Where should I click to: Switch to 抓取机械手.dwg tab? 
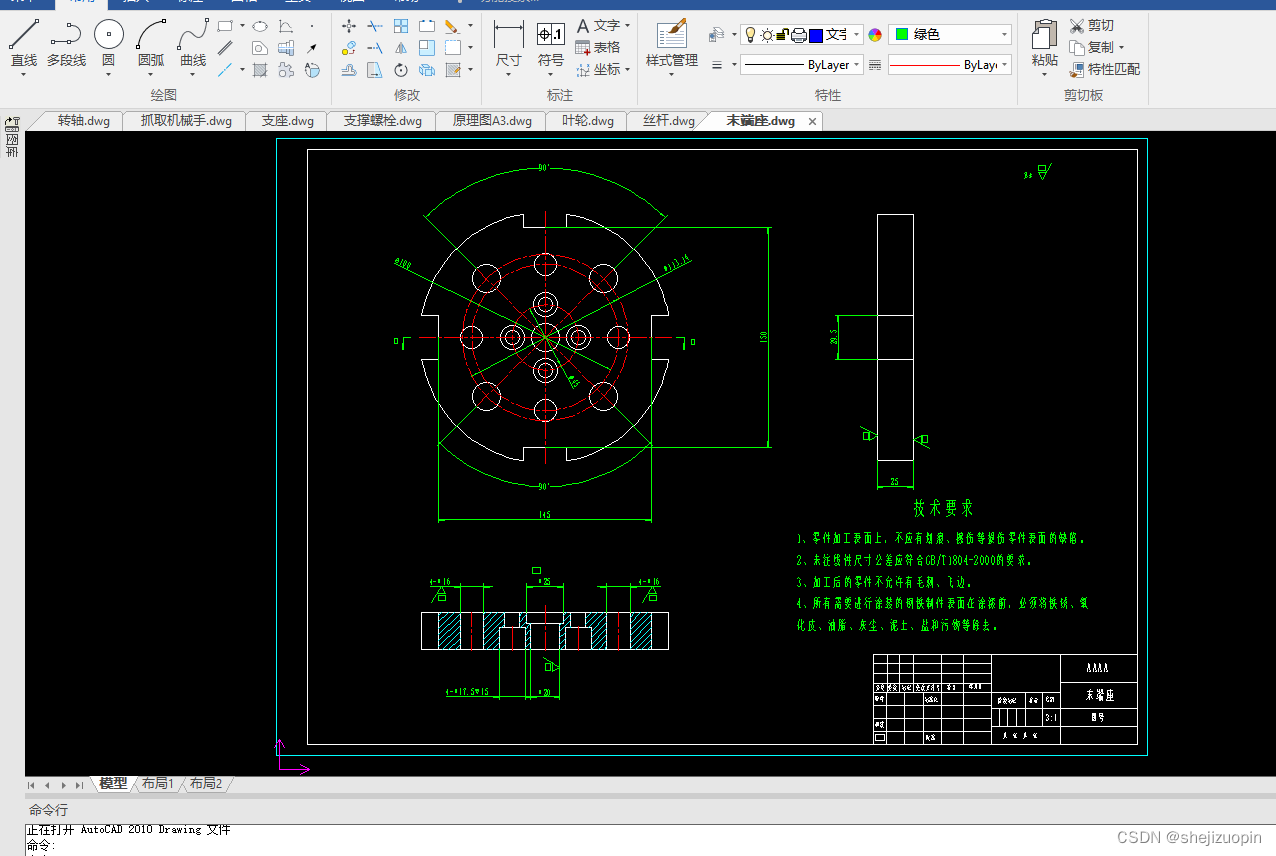pyautogui.click(x=186, y=121)
